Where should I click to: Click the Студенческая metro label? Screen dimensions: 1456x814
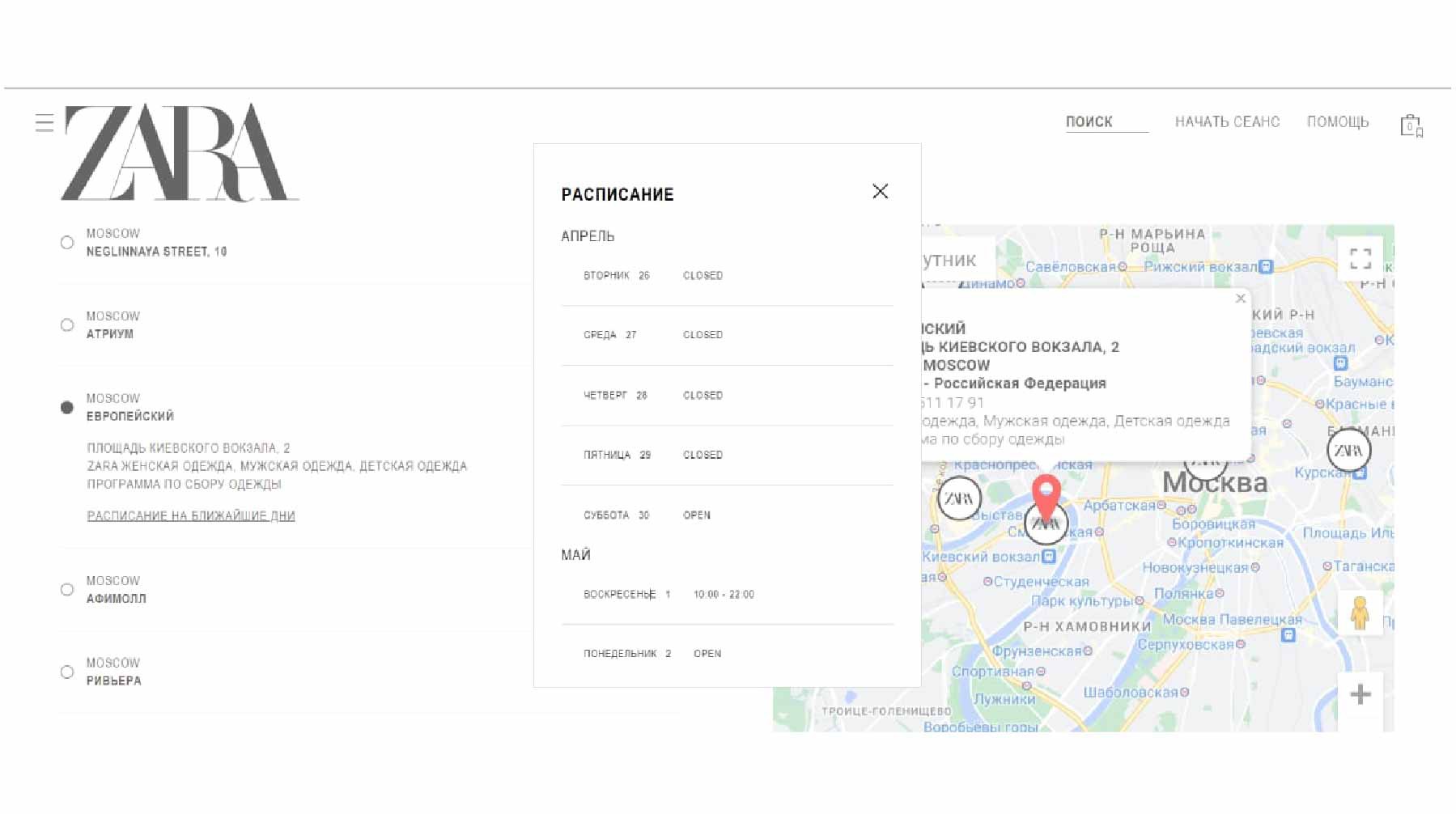click(x=1042, y=582)
